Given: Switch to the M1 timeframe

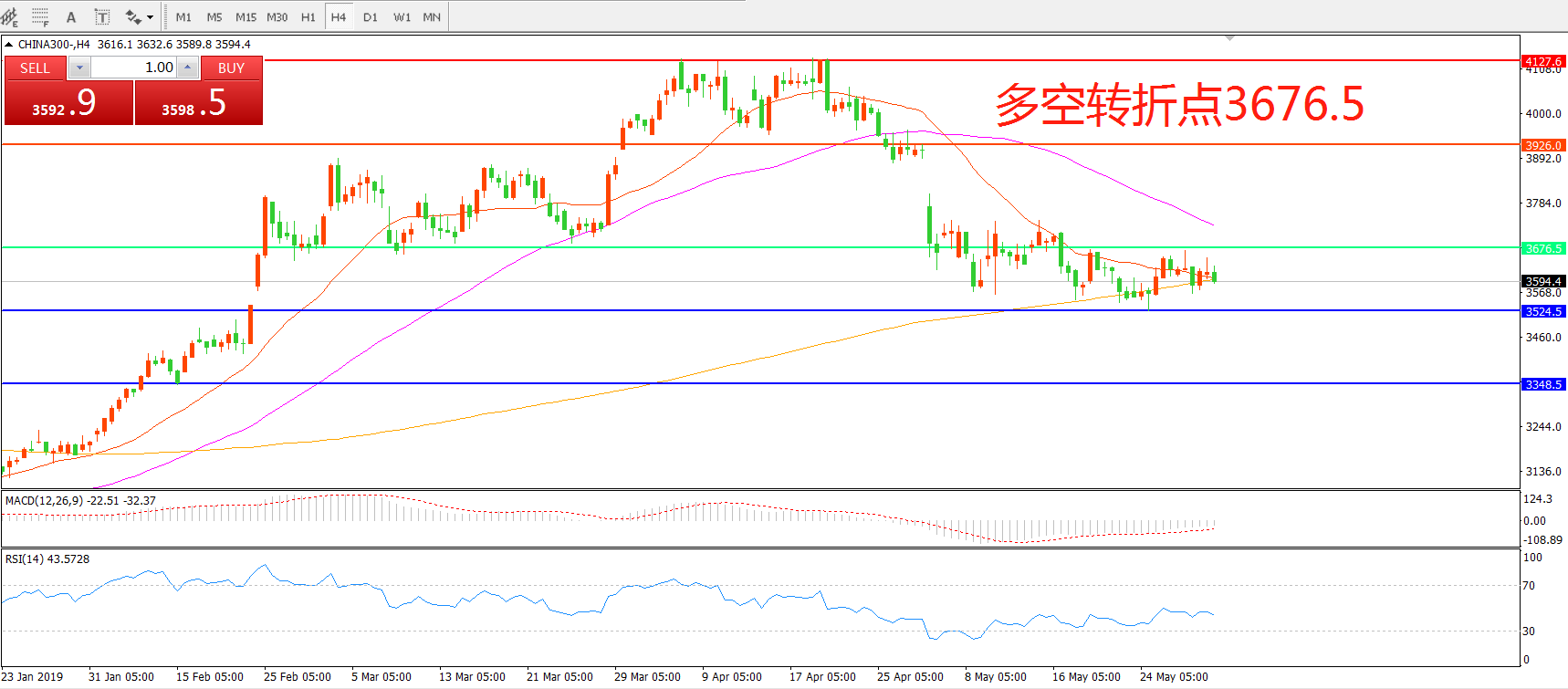Looking at the screenshot, I should click(x=183, y=16).
